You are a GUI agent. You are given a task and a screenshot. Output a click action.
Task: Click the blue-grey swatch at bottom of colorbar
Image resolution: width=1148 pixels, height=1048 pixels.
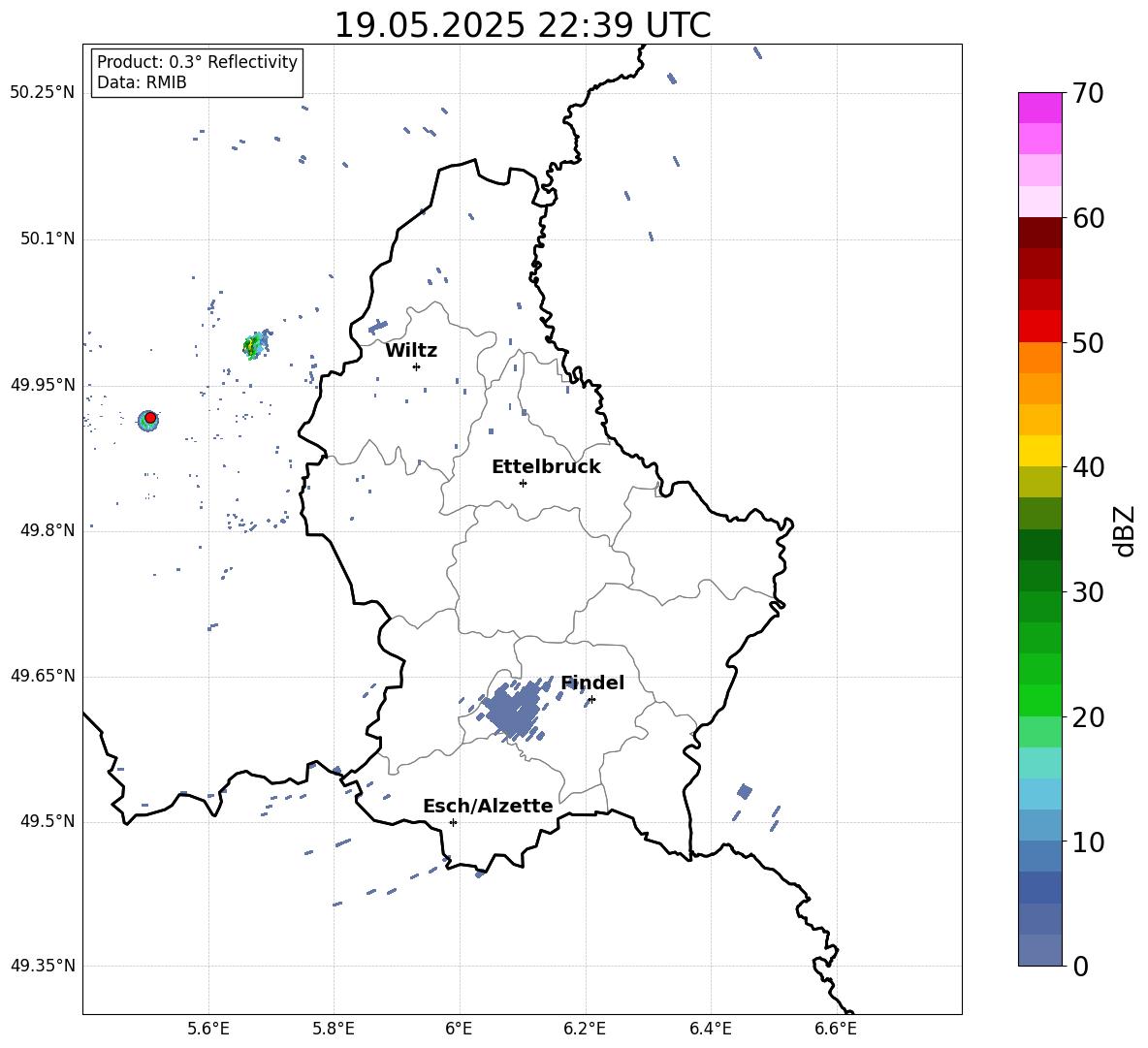(1039, 950)
